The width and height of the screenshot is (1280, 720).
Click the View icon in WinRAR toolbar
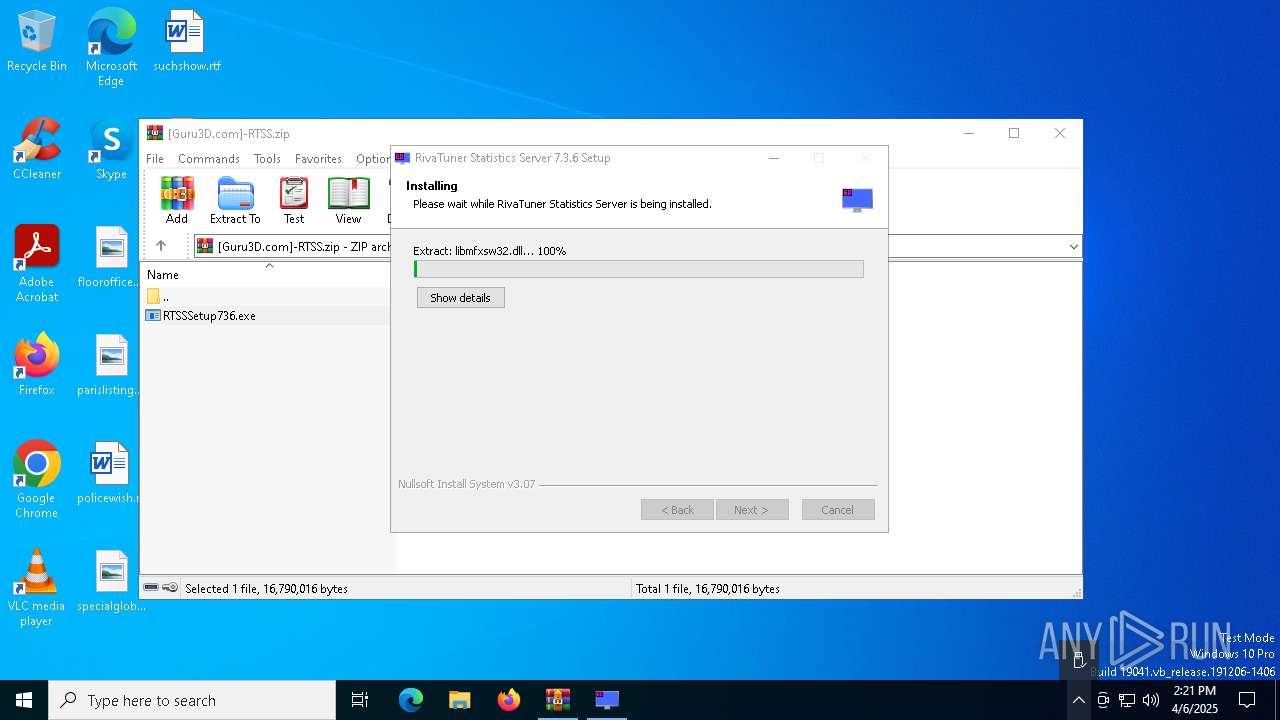[348, 201]
